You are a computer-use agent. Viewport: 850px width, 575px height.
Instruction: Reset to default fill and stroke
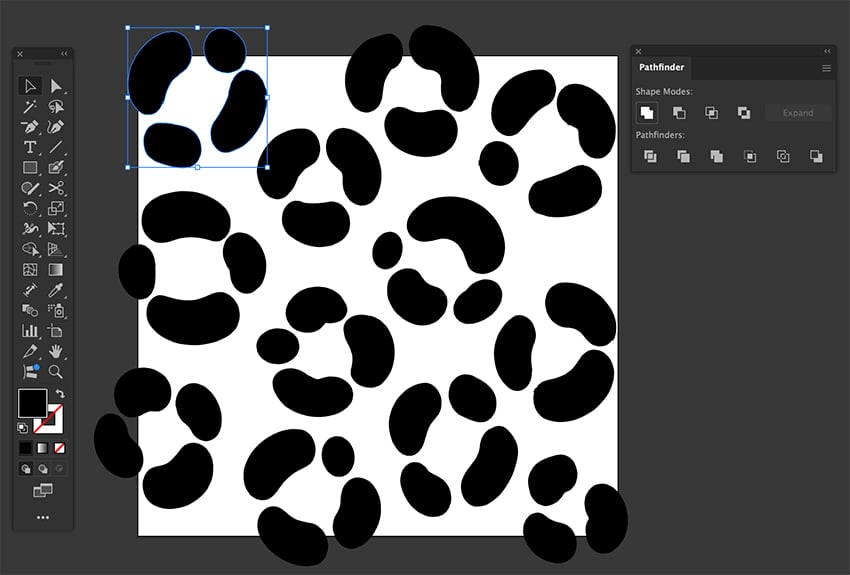pos(23,428)
